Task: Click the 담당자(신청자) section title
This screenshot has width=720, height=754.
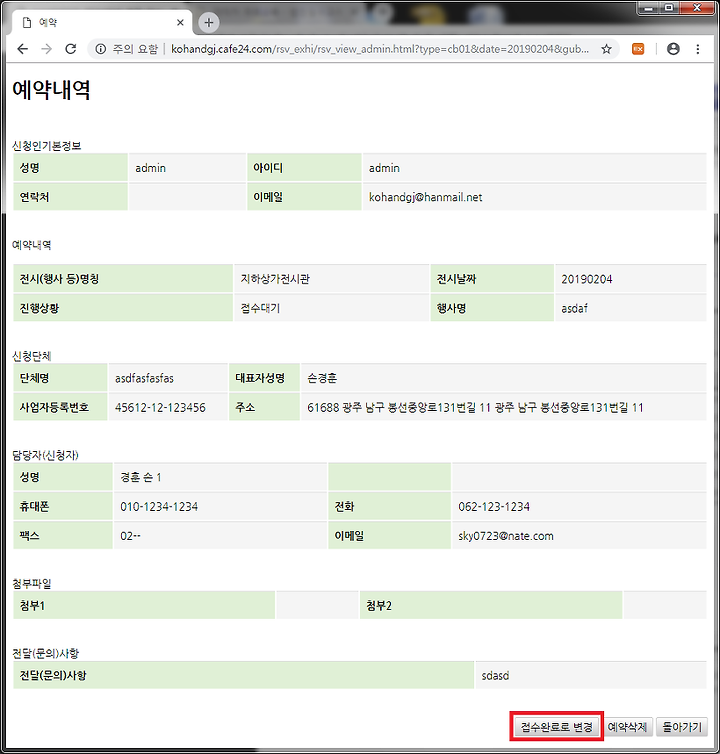Action: point(45,455)
